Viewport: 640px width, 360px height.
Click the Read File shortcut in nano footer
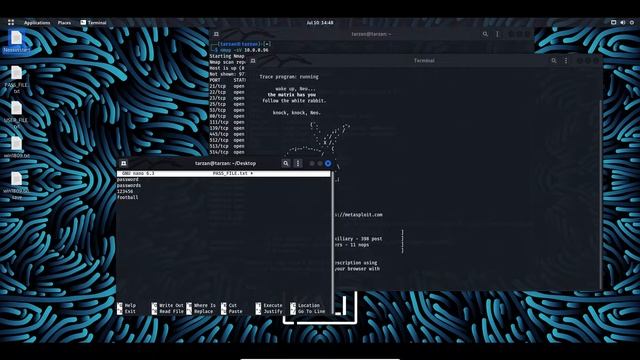[168, 311]
